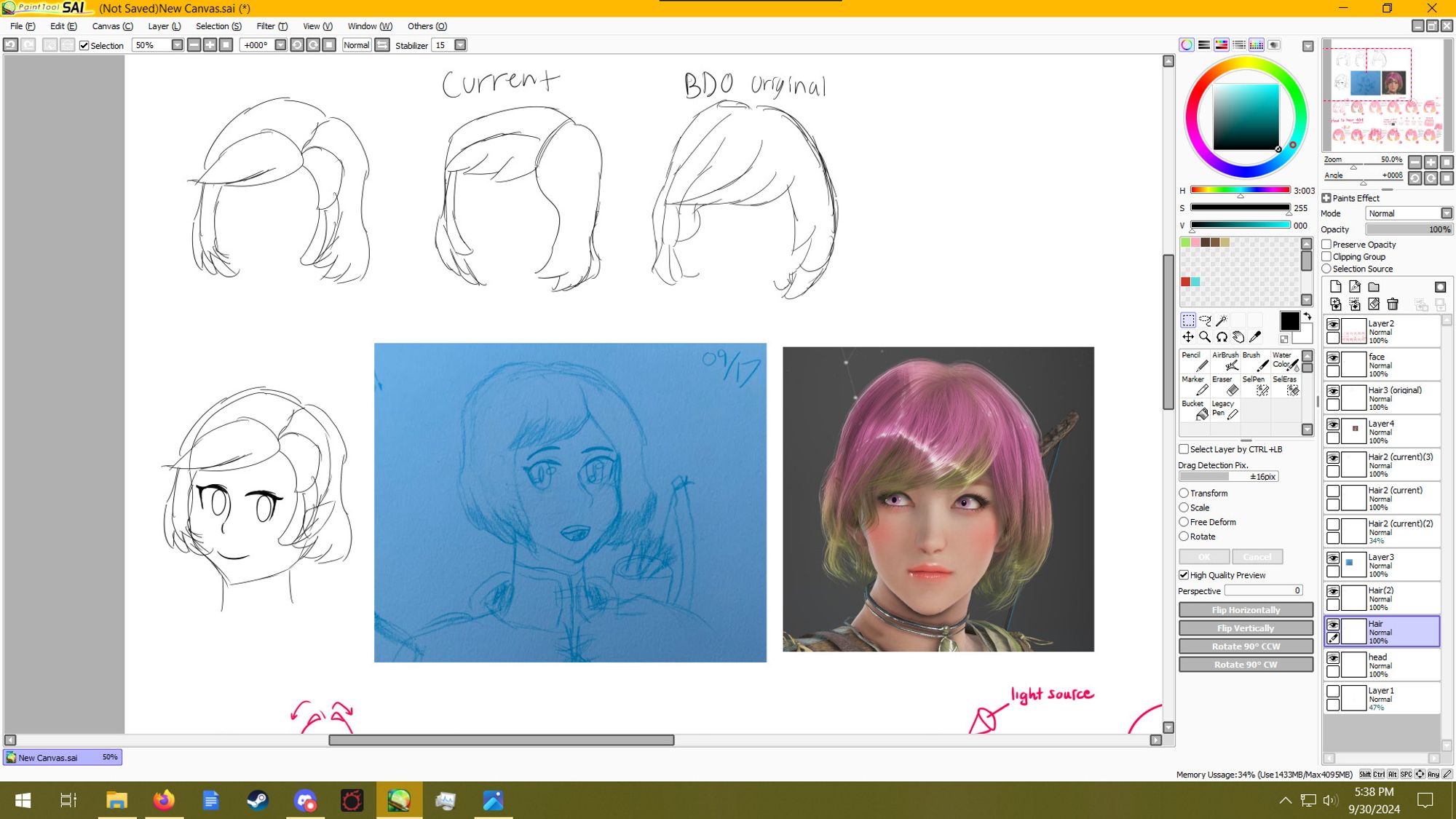This screenshot has width=1456, height=819.
Task: Choose the Lasso selection tool
Action: tap(1205, 320)
